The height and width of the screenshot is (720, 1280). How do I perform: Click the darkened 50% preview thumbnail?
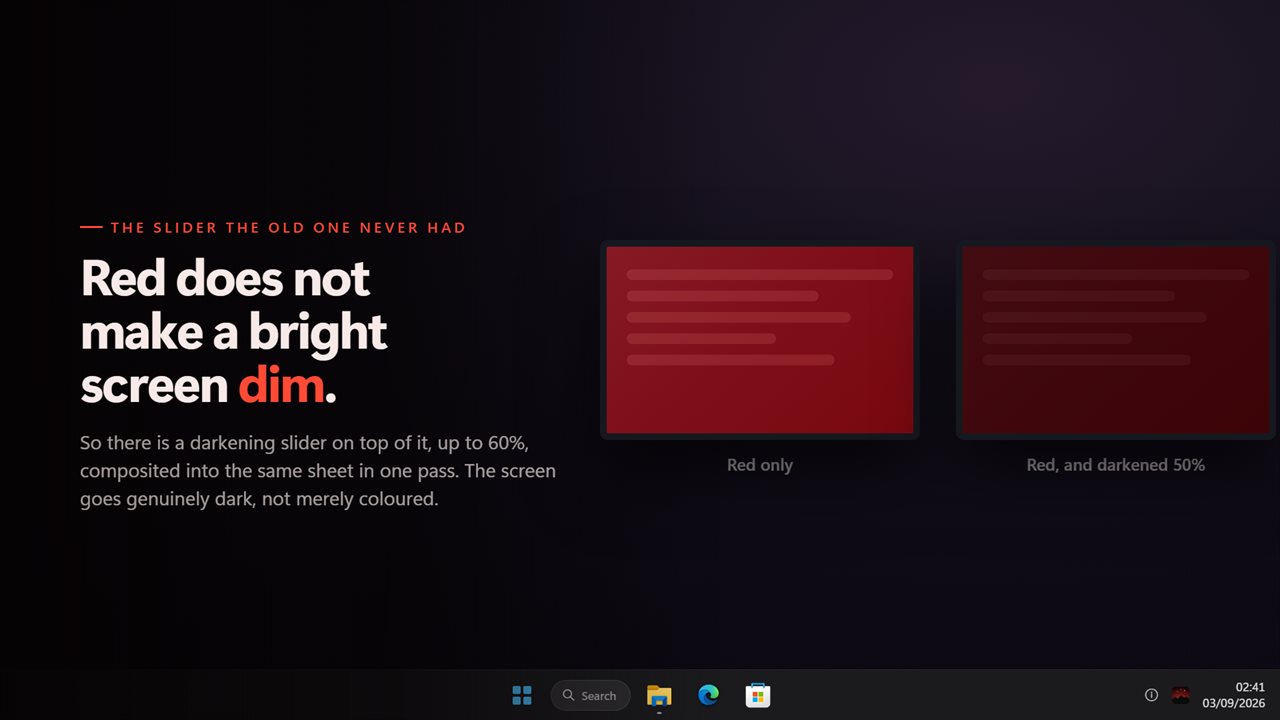pyautogui.click(x=1116, y=340)
